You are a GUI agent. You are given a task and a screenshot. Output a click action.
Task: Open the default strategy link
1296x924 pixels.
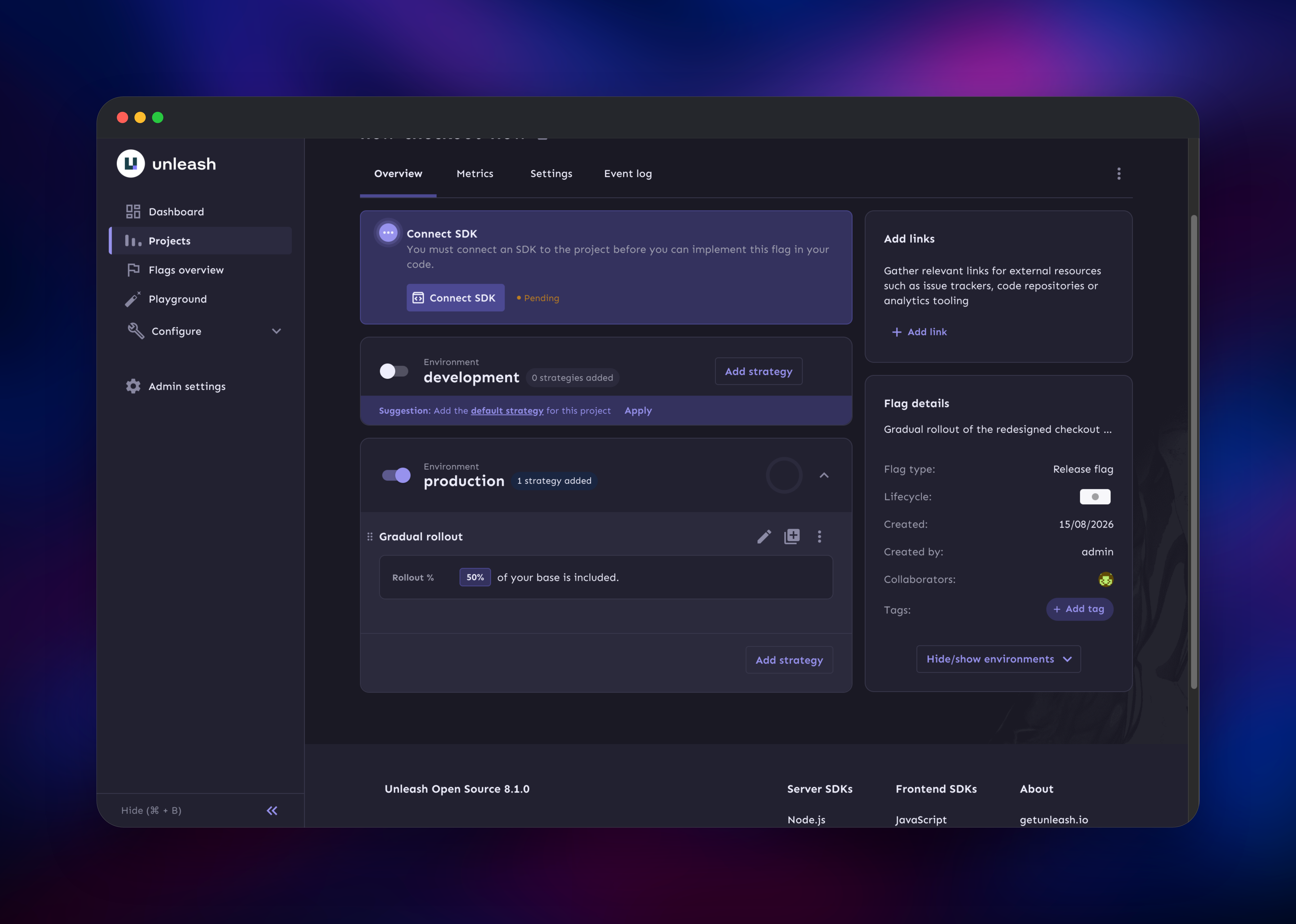[507, 411]
